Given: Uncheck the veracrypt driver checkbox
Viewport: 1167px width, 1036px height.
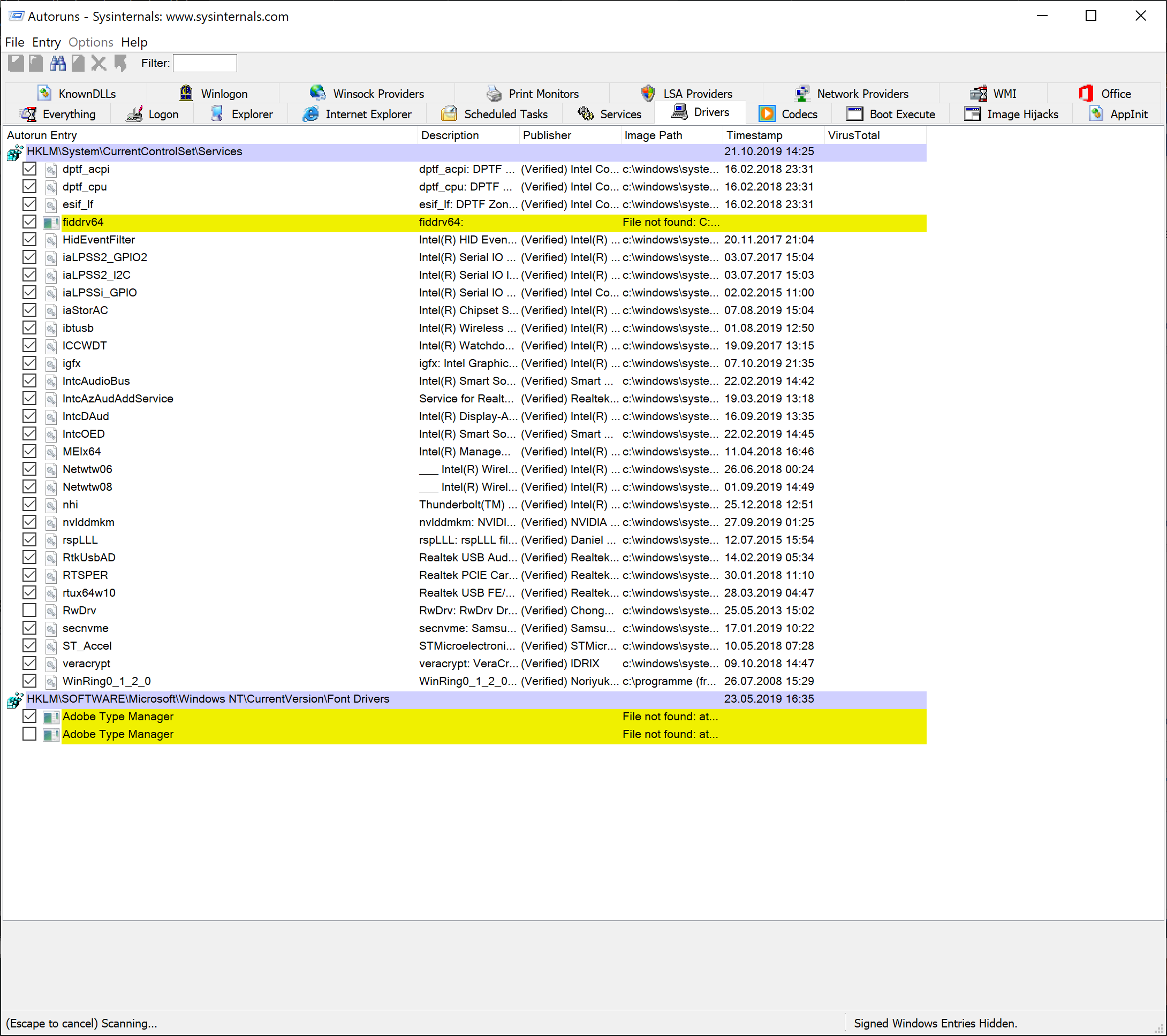Looking at the screenshot, I should click(29, 664).
